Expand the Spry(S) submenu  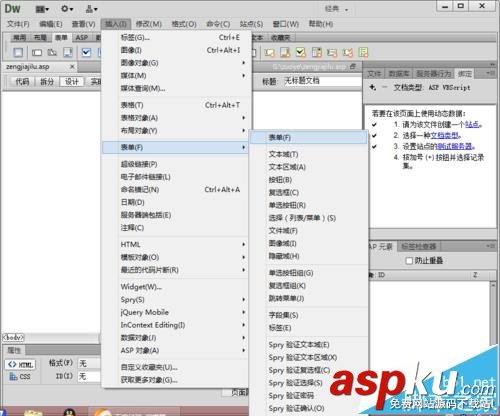point(176,299)
